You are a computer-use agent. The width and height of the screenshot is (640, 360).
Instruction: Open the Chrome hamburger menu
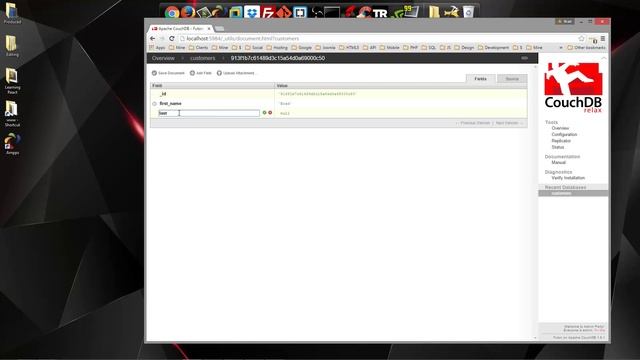click(x=603, y=38)
